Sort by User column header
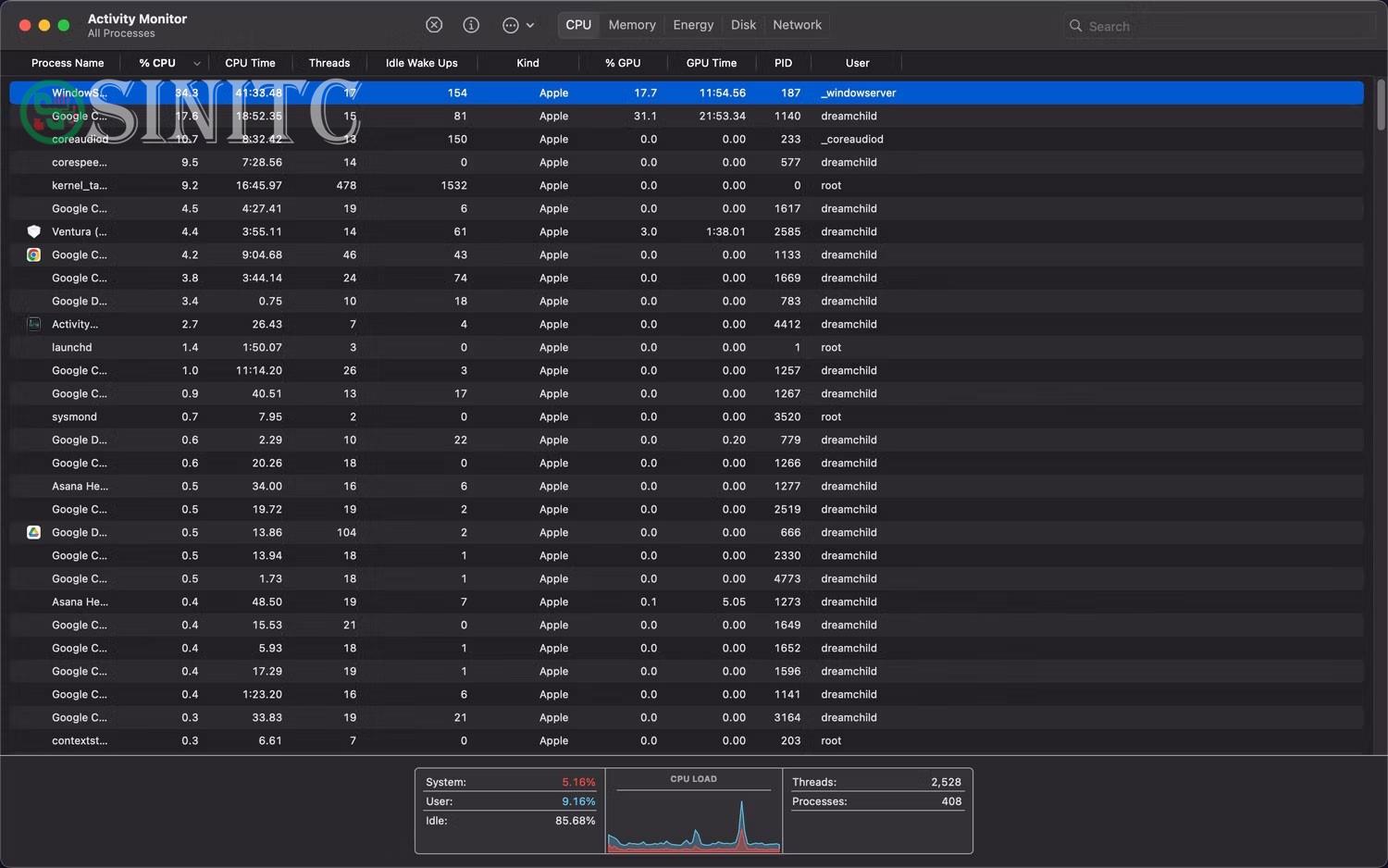The image size is (1388, 868). [x=857, y=63]
